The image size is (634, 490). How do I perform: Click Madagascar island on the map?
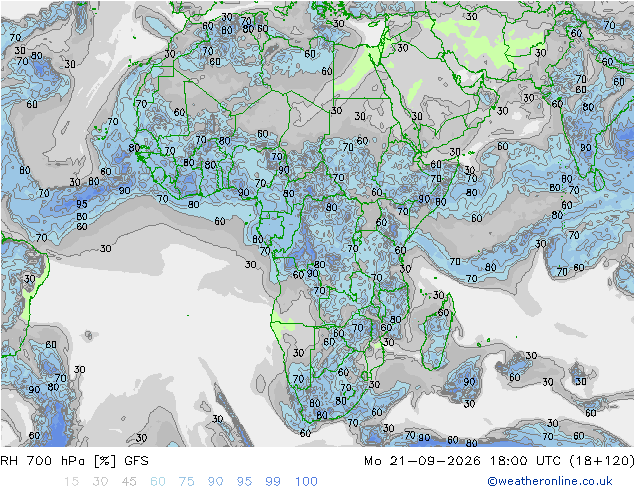[437, 336]
